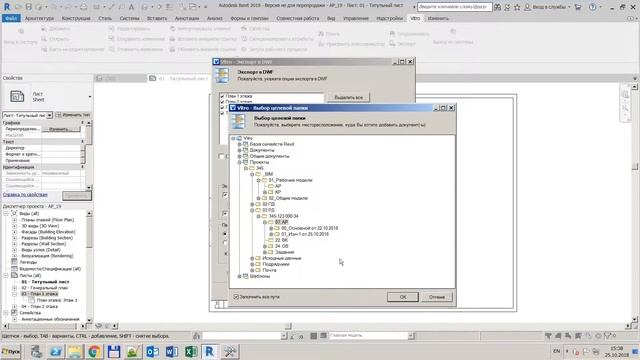Viewport: 640px width, 360px height.
Task: Click the print icon in quick access toolbar
Action: [83, 7]
